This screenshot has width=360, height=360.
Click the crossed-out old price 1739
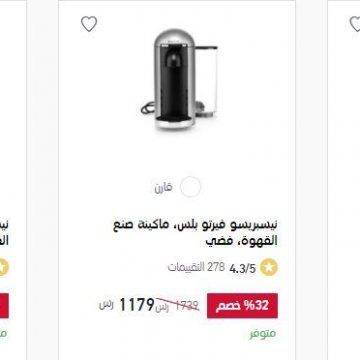(x=187, y=304)
